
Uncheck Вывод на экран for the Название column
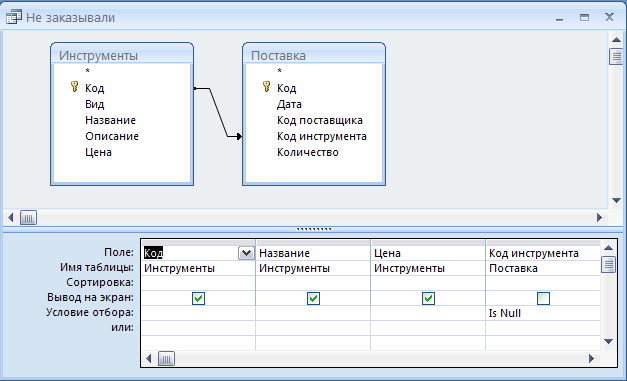pos(313,298)
